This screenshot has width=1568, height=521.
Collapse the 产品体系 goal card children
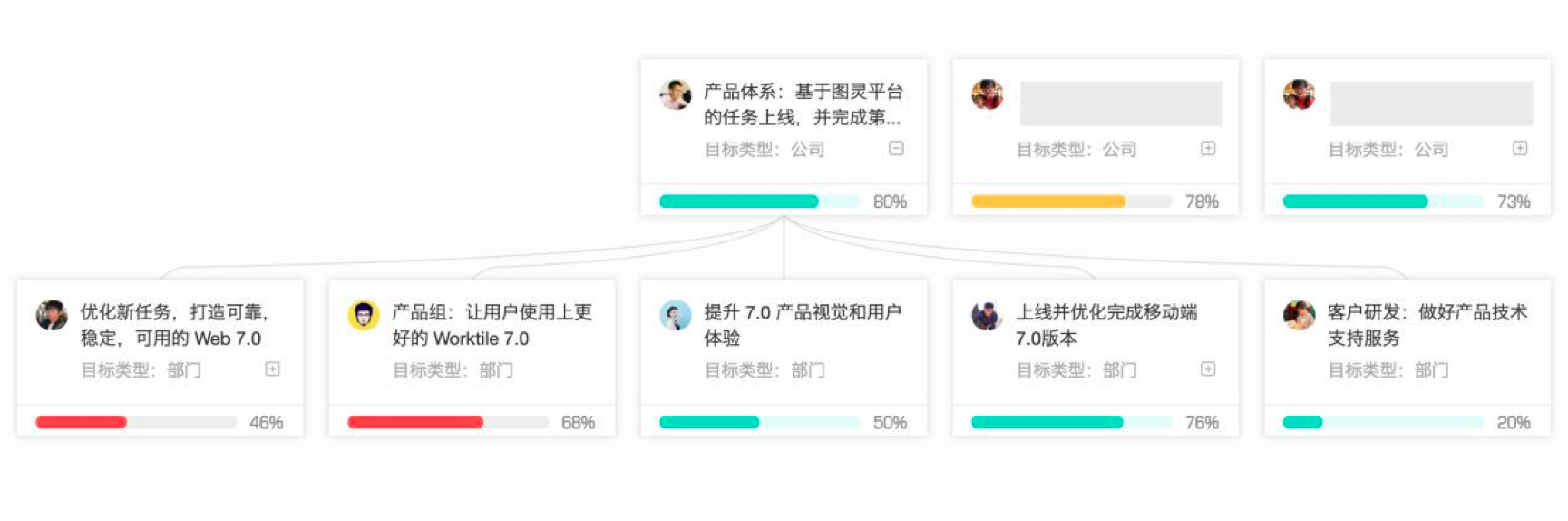pos(896,148)
